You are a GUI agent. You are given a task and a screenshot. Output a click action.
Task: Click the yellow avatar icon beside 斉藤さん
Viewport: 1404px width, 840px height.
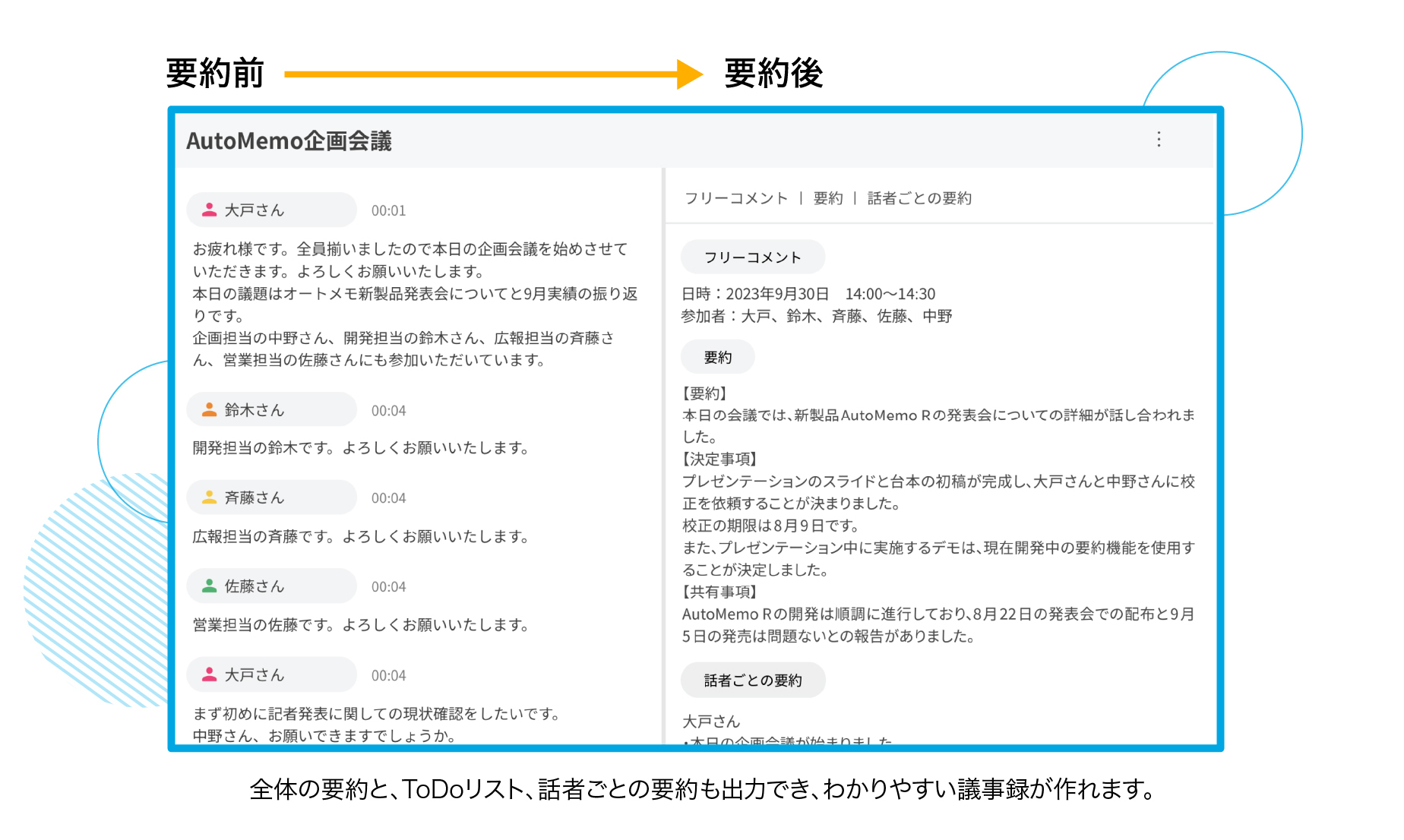pyautogui.click(x=209, y=498)
